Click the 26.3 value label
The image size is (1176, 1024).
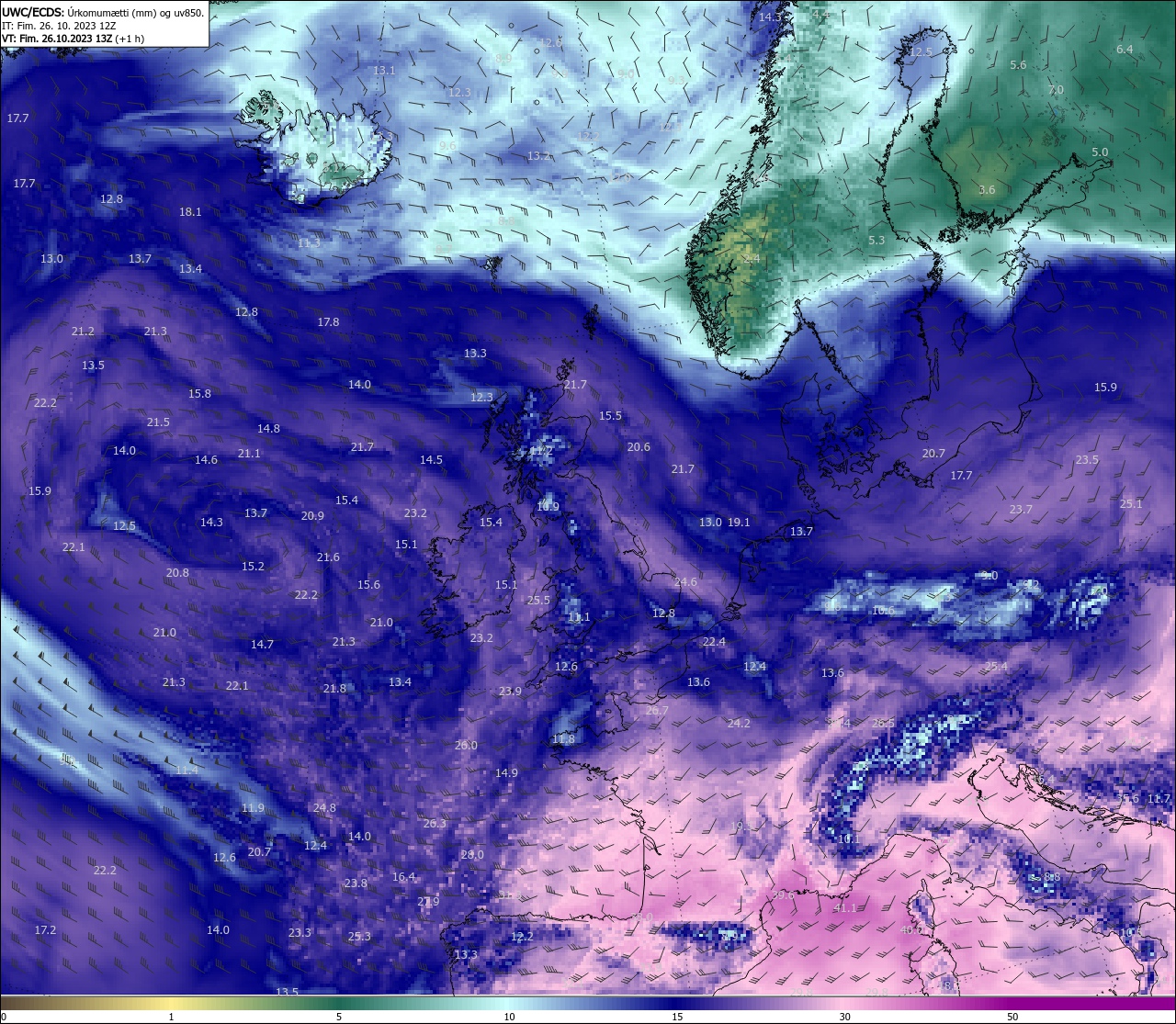pos(435,824)
